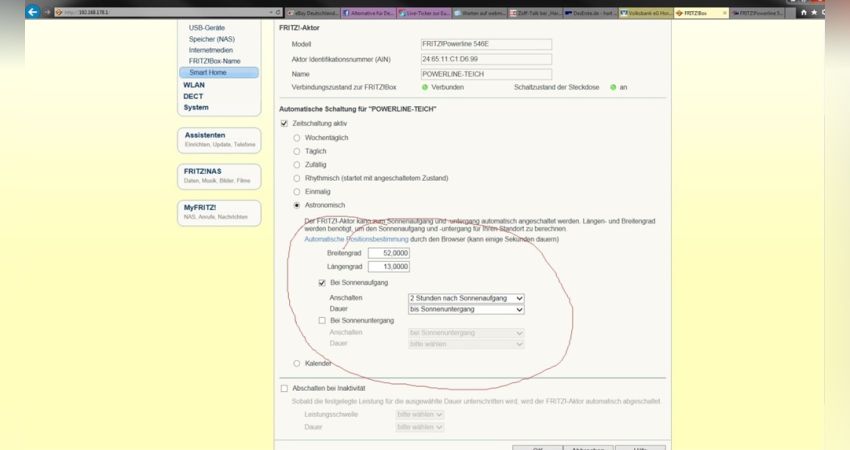This screenshot has width=850, height=450.
Task: Toggle the Abschalten bei Inaktivität checkbox
Action: point(284,389)
